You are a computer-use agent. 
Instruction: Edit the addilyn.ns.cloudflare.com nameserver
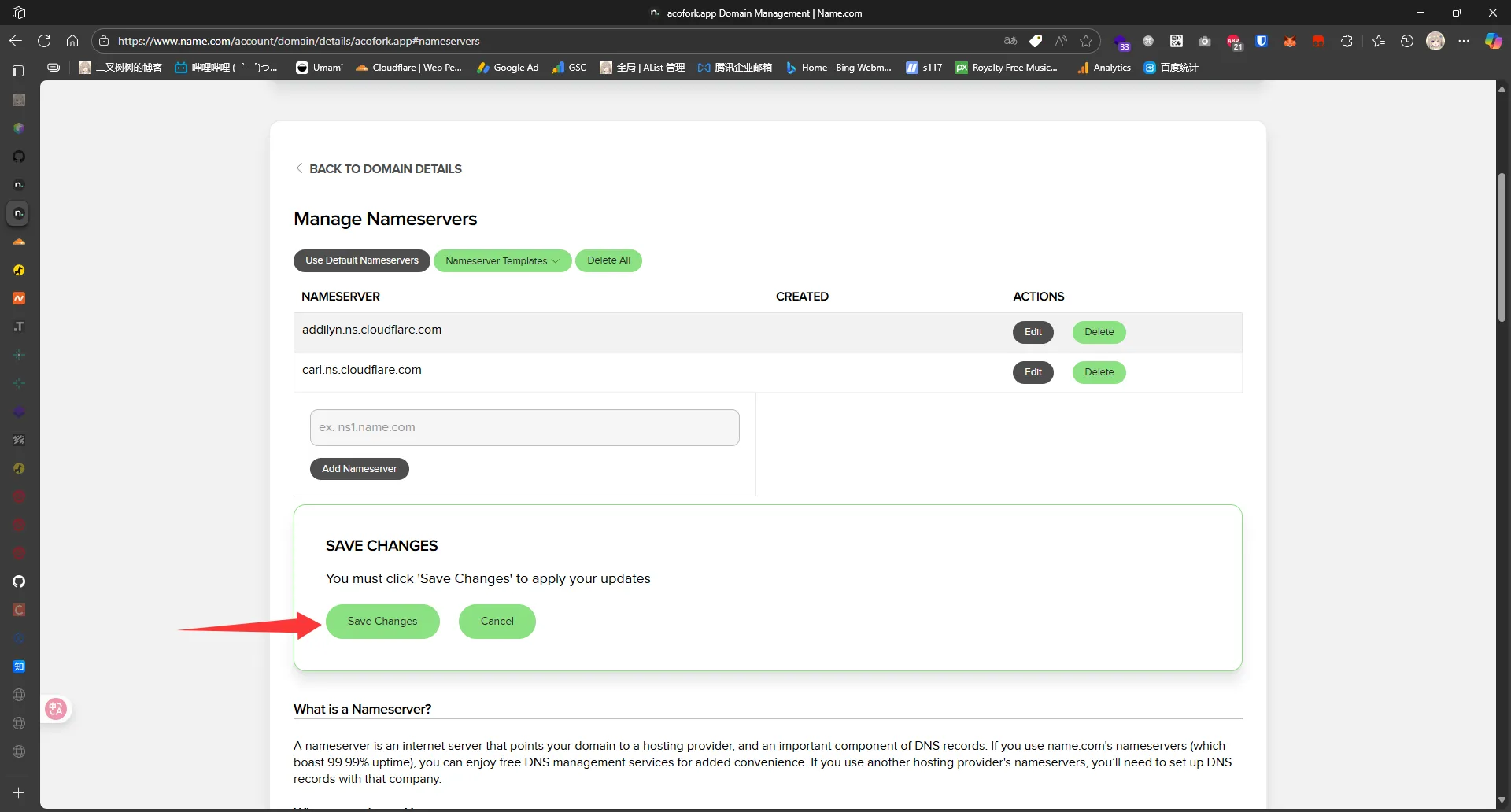tap(1033, 332)
